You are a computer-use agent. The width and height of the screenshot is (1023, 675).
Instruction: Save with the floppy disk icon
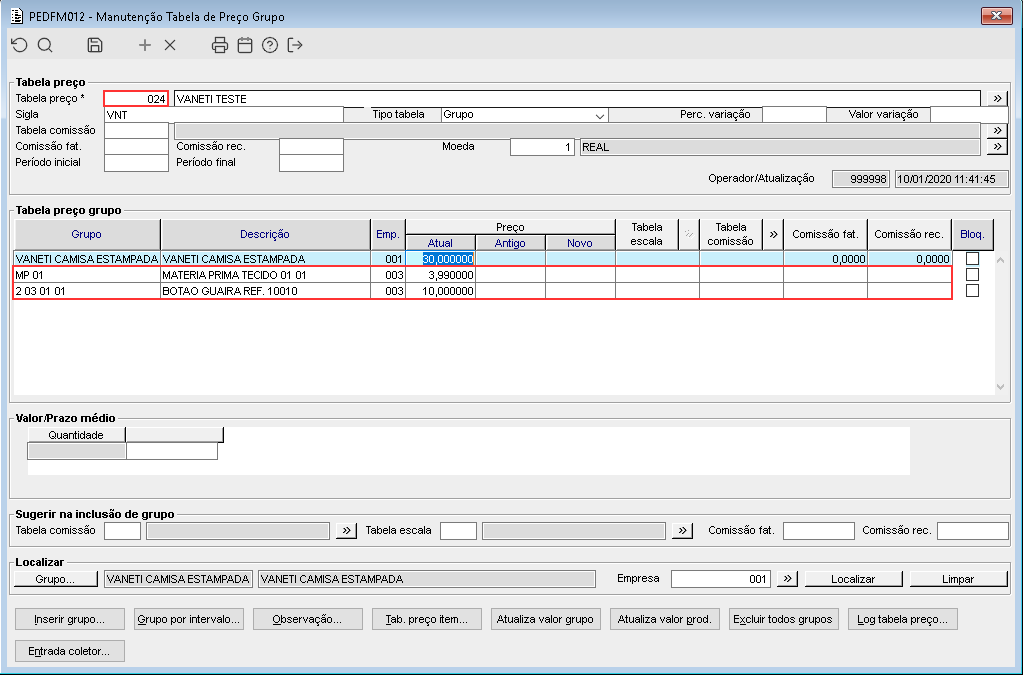click(x=95, y=45)
